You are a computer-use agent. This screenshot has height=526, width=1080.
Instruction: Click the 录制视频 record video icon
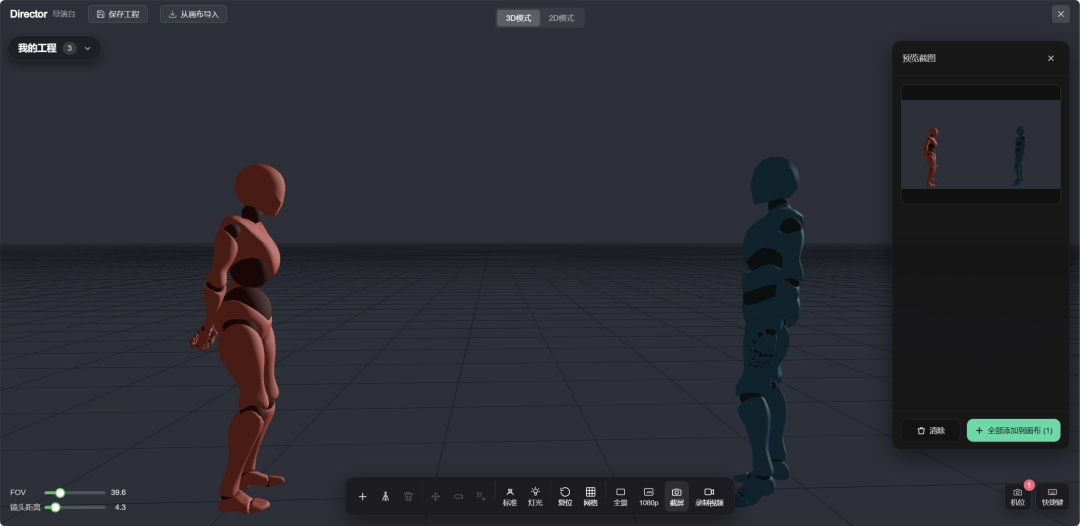tap(709, 496)
